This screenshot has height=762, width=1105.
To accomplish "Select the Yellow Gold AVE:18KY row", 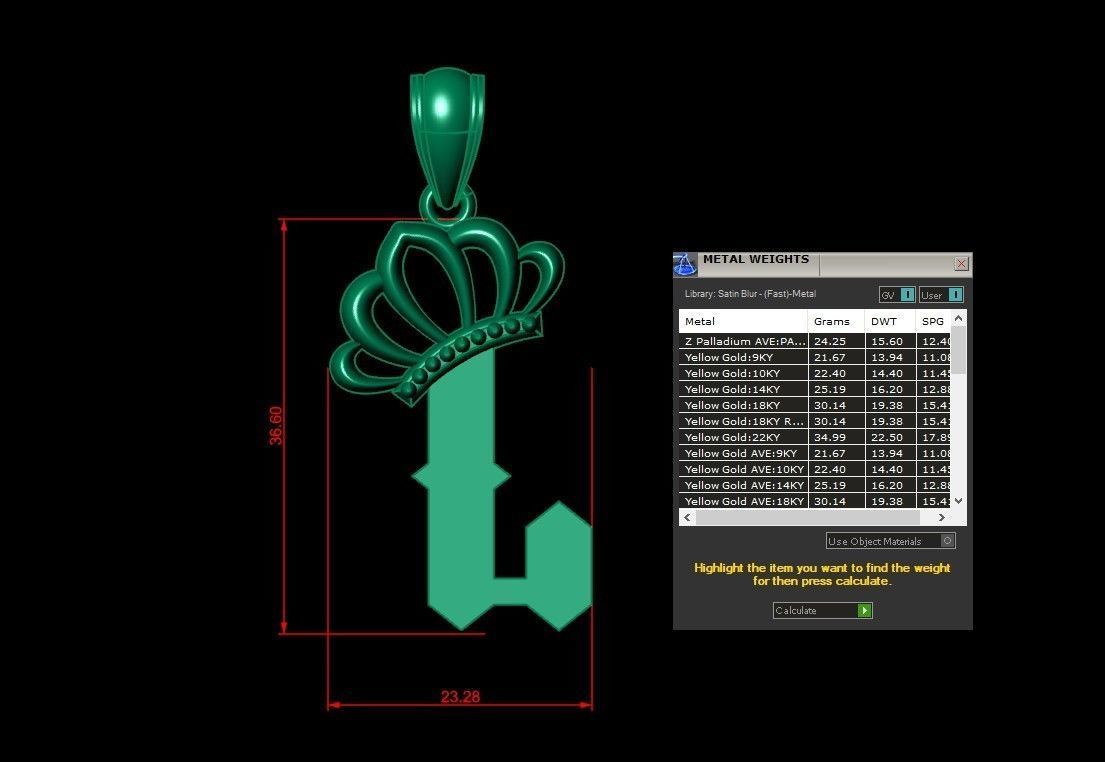I will click(x=815, y=501).
